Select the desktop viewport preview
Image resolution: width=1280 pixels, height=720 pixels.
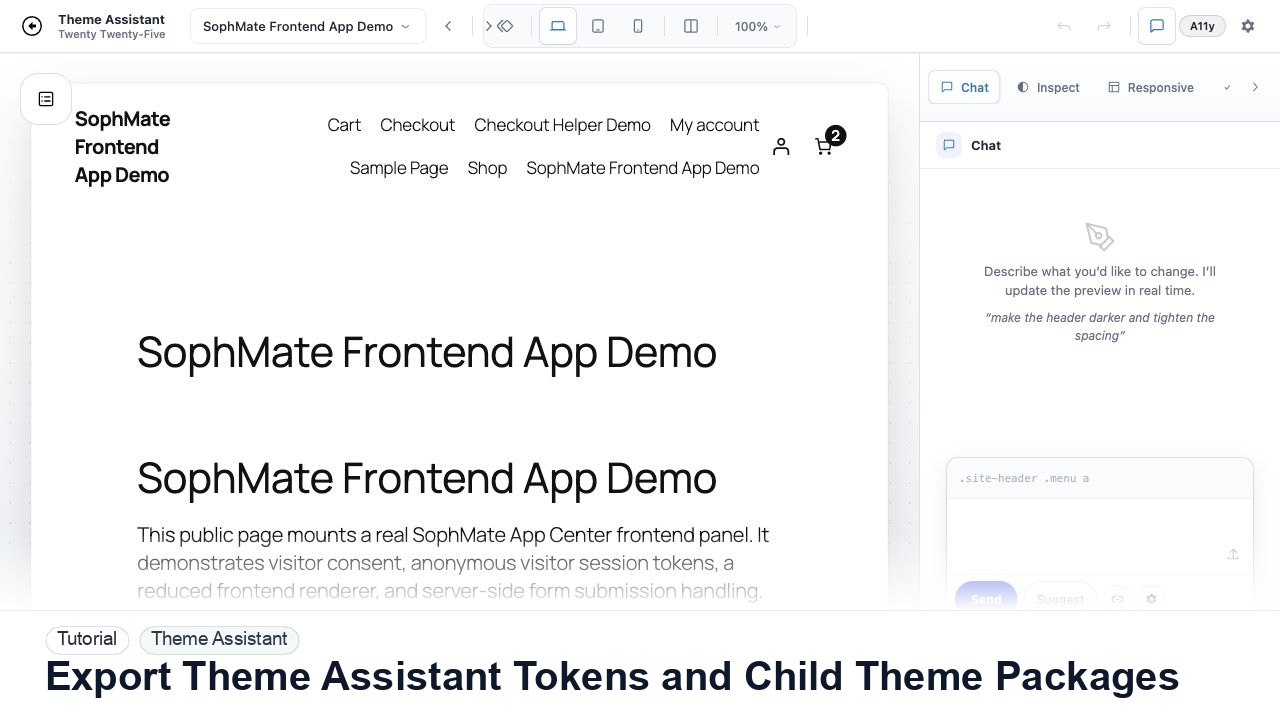pos(558,26)
